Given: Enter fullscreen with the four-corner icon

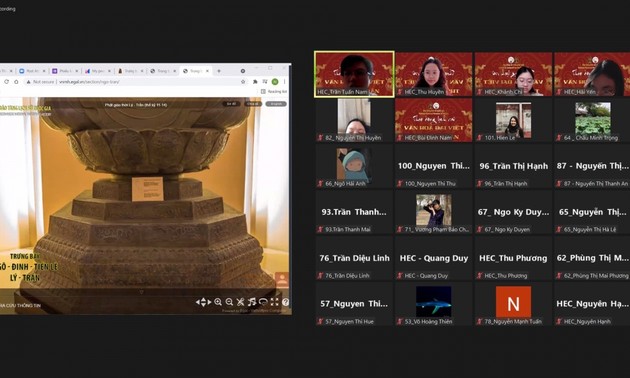Looking at the screenshot, I should [274, 302].
